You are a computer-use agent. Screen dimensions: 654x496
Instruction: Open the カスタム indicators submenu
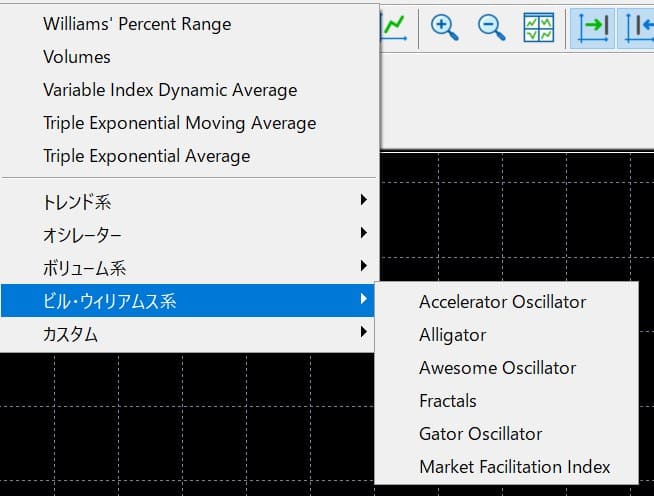pos(189,334)
